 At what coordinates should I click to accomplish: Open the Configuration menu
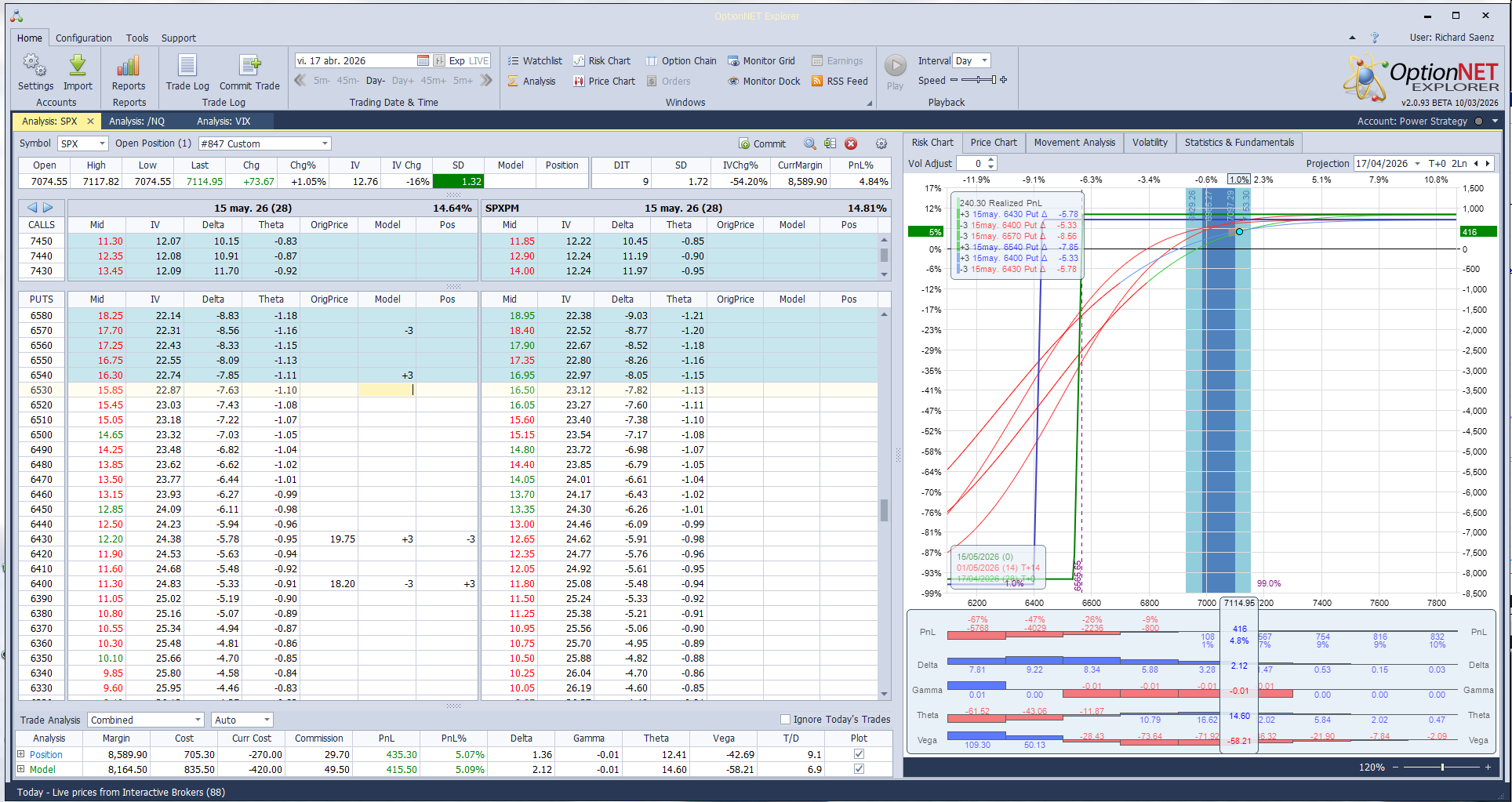click(84, 38)
